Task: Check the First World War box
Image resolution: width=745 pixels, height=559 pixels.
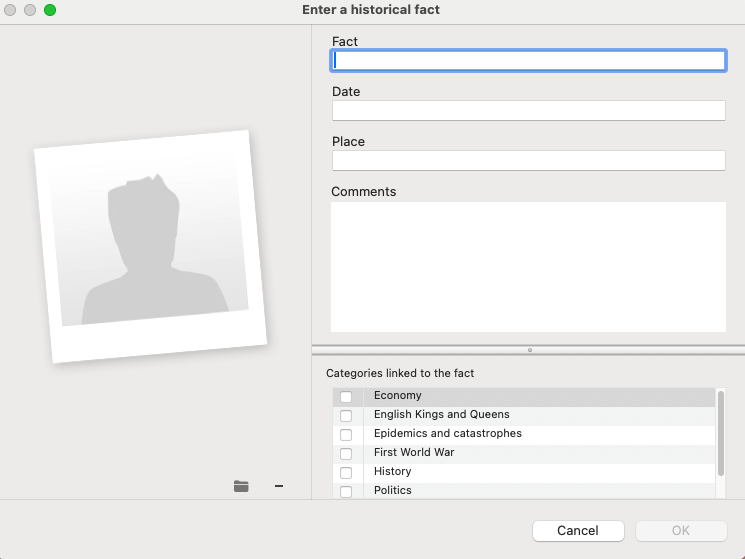Action: (x=346, y=454)
